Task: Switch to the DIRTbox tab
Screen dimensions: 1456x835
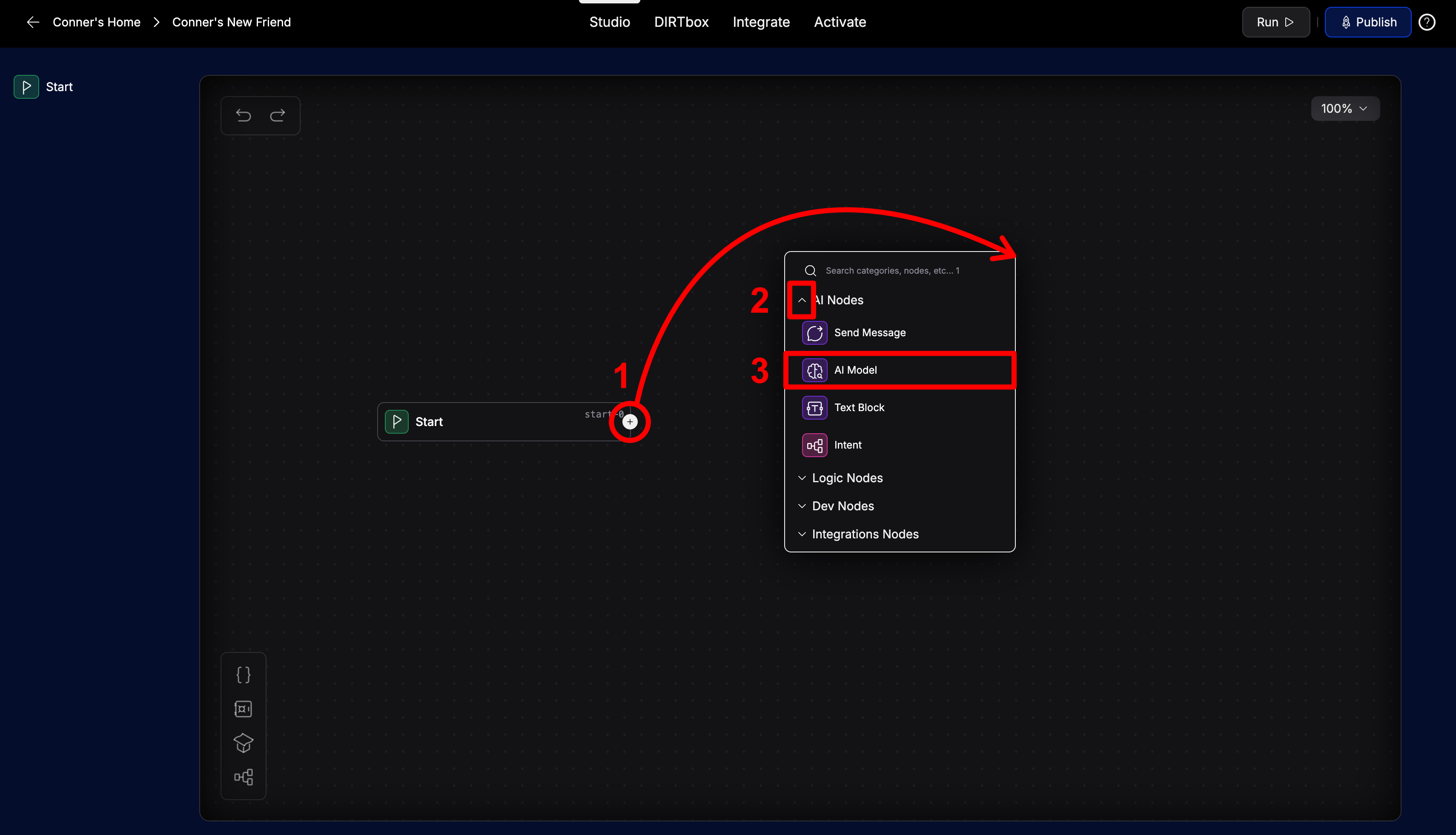Action: tap(682, 22)
